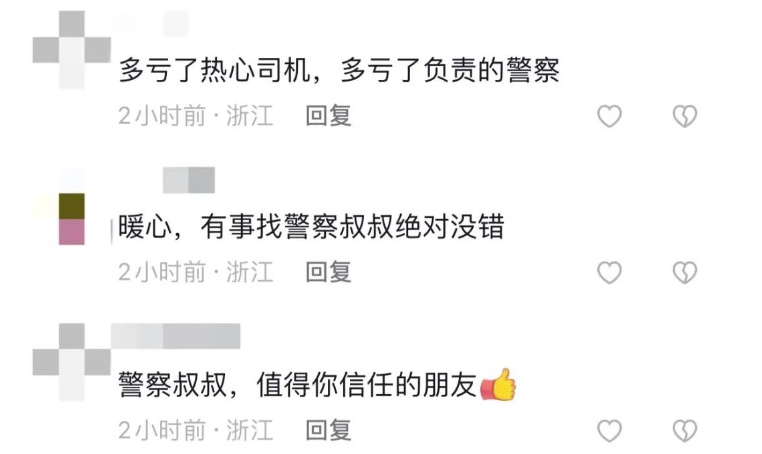Open the third commenter's avatar
The width and height of the screenshot is (762, 454).
[x=71, y=362]
